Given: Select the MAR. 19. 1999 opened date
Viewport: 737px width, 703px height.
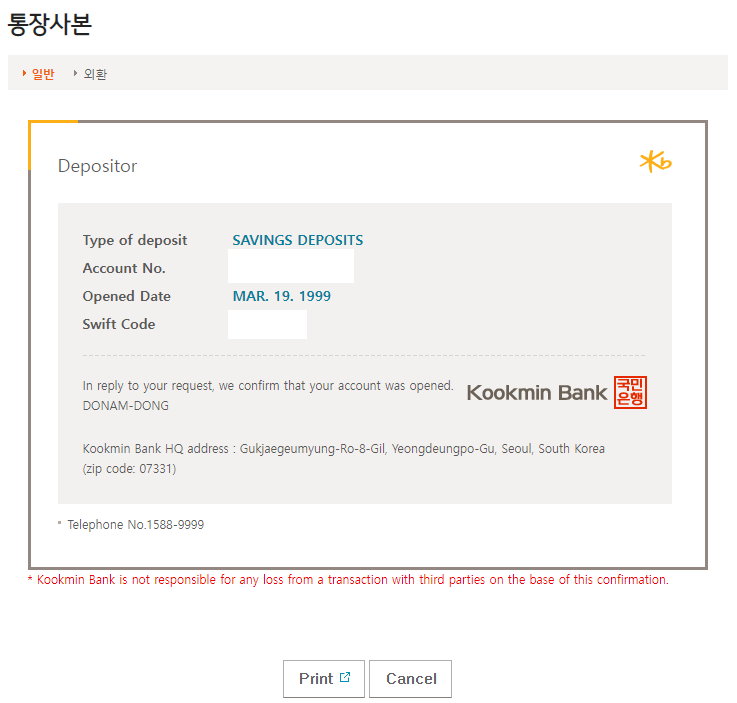Looking at the screenshot, I should click(282, 296).
